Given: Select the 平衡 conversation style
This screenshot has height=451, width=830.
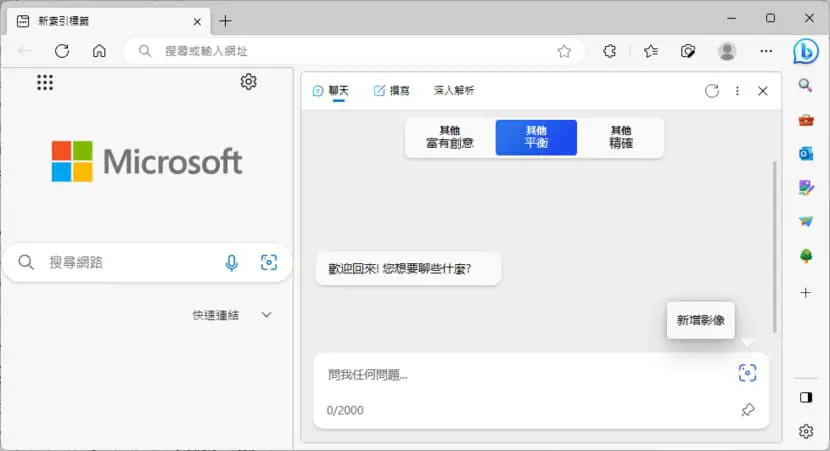Looking at the screenshot, I should pos(536,137).
